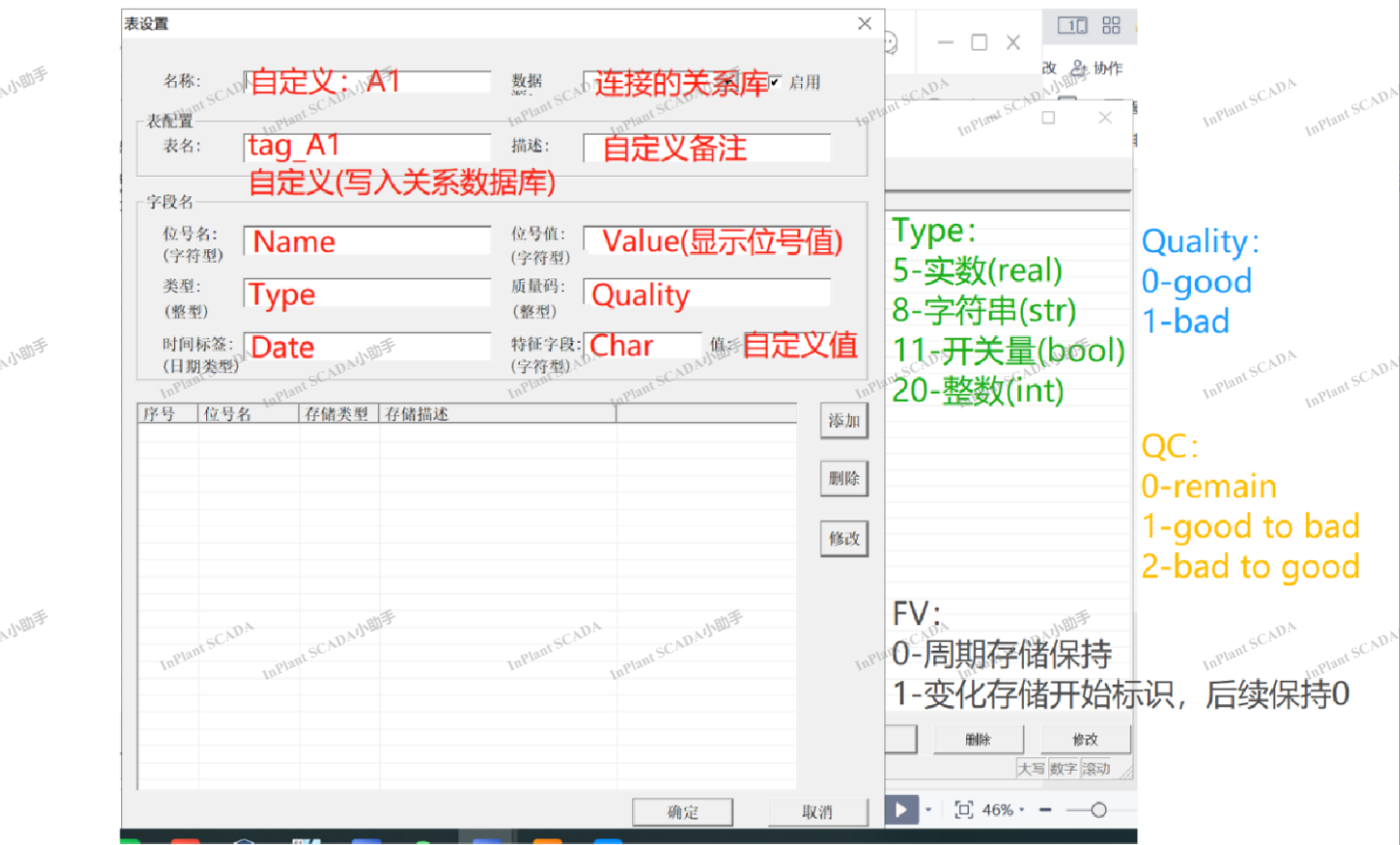This screenshot has height=845, width=1400.
Task: Click the fit-to-window zoom icon
Action: pyautogui.click(x=963, y=810)
